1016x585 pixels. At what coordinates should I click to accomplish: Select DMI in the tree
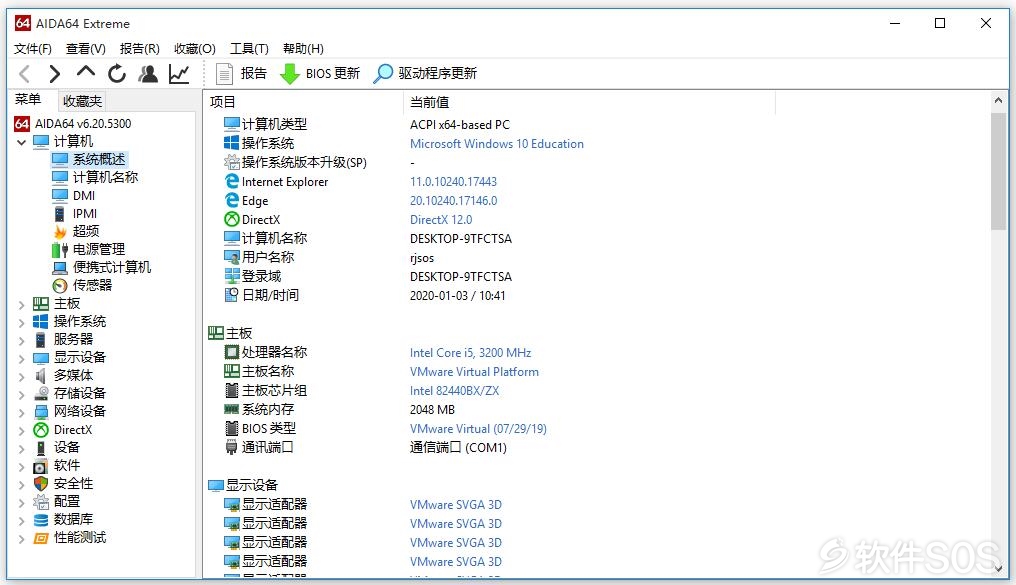coord(84,196)
